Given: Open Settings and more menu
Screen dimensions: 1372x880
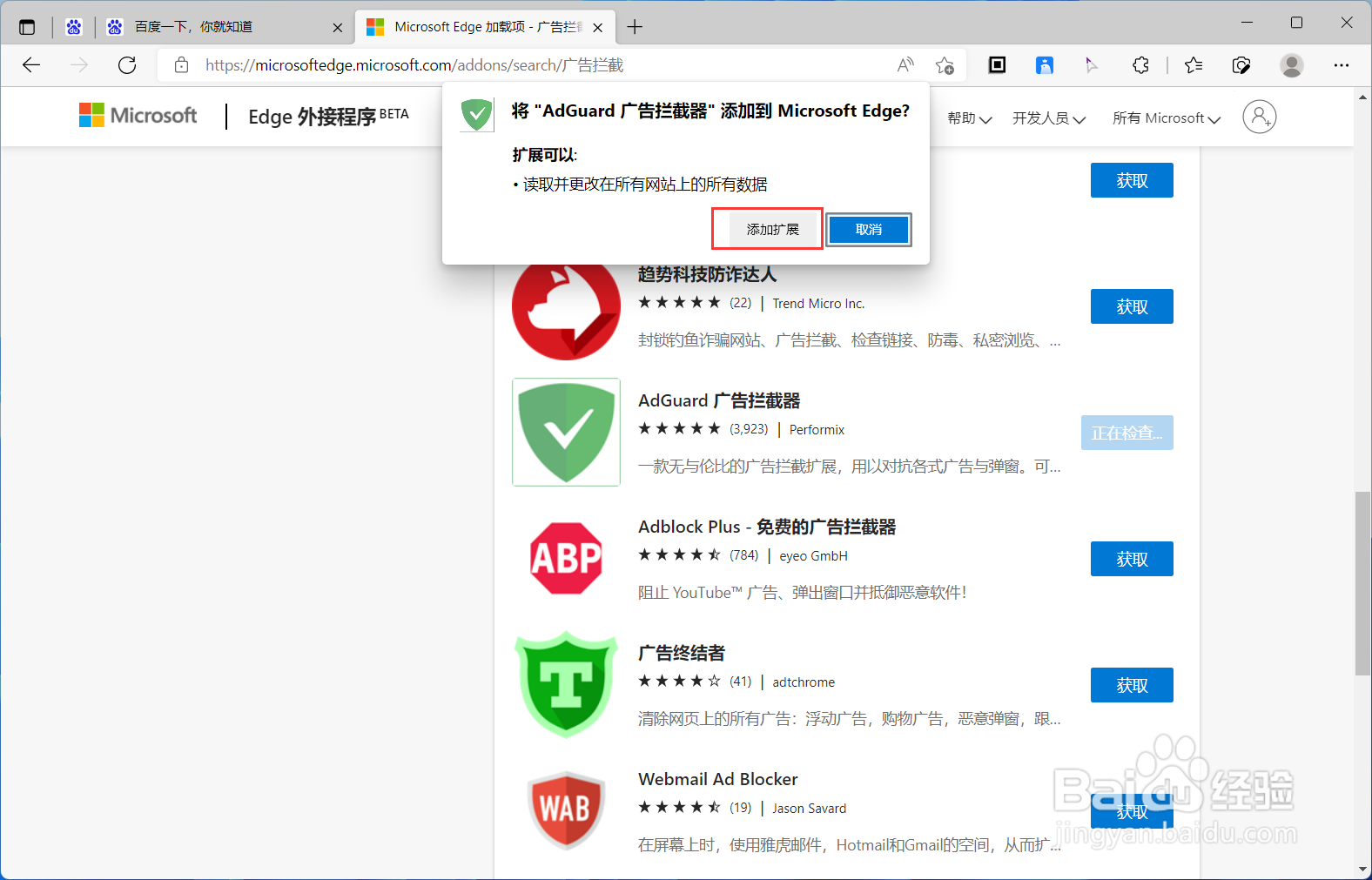Looking at the screenshot, I should (1342, 64).
